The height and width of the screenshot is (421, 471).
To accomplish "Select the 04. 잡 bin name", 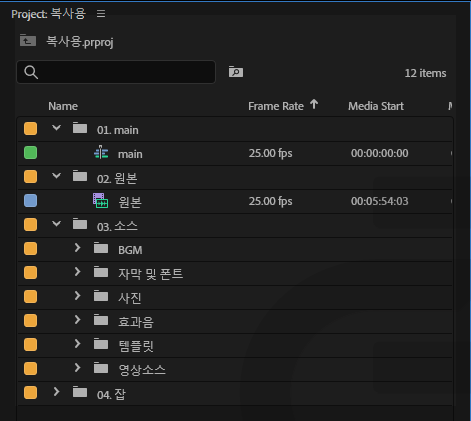I will pos(111,394).
